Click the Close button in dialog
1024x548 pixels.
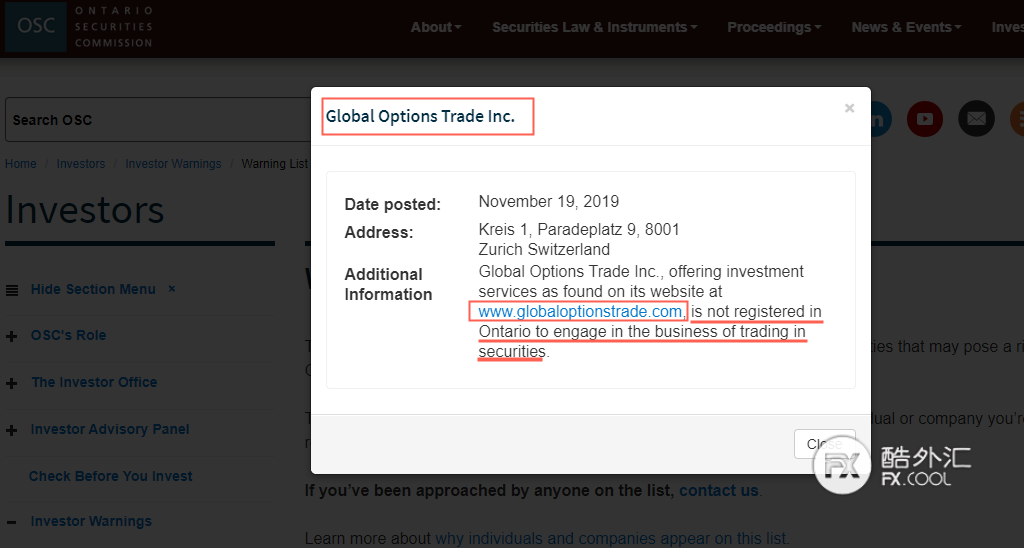click(824, 444)
